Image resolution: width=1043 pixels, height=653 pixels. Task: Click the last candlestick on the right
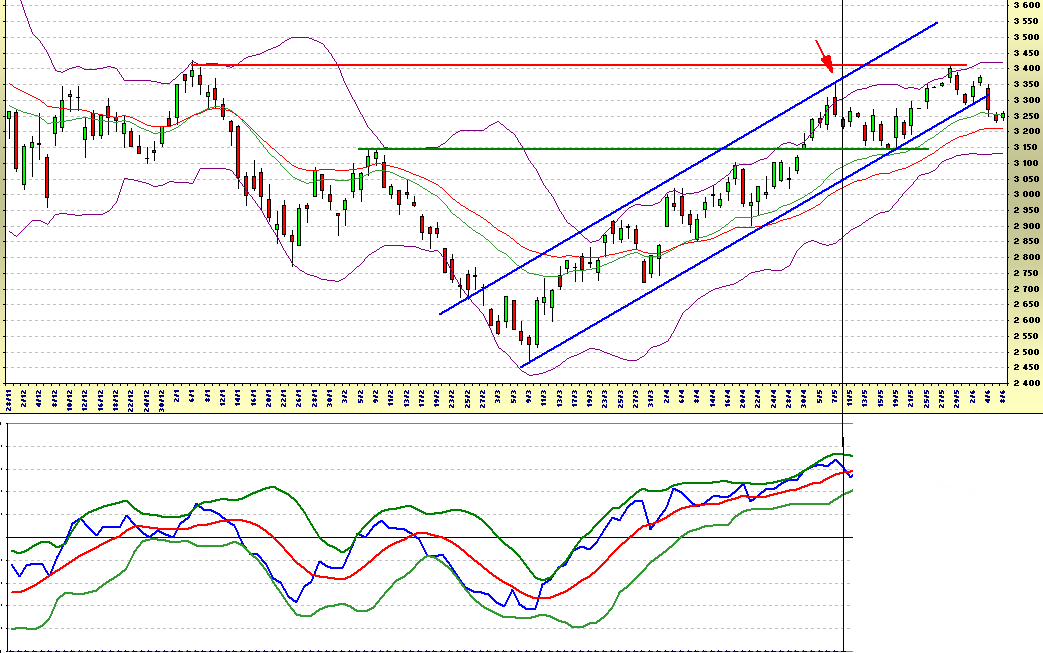1003,116
